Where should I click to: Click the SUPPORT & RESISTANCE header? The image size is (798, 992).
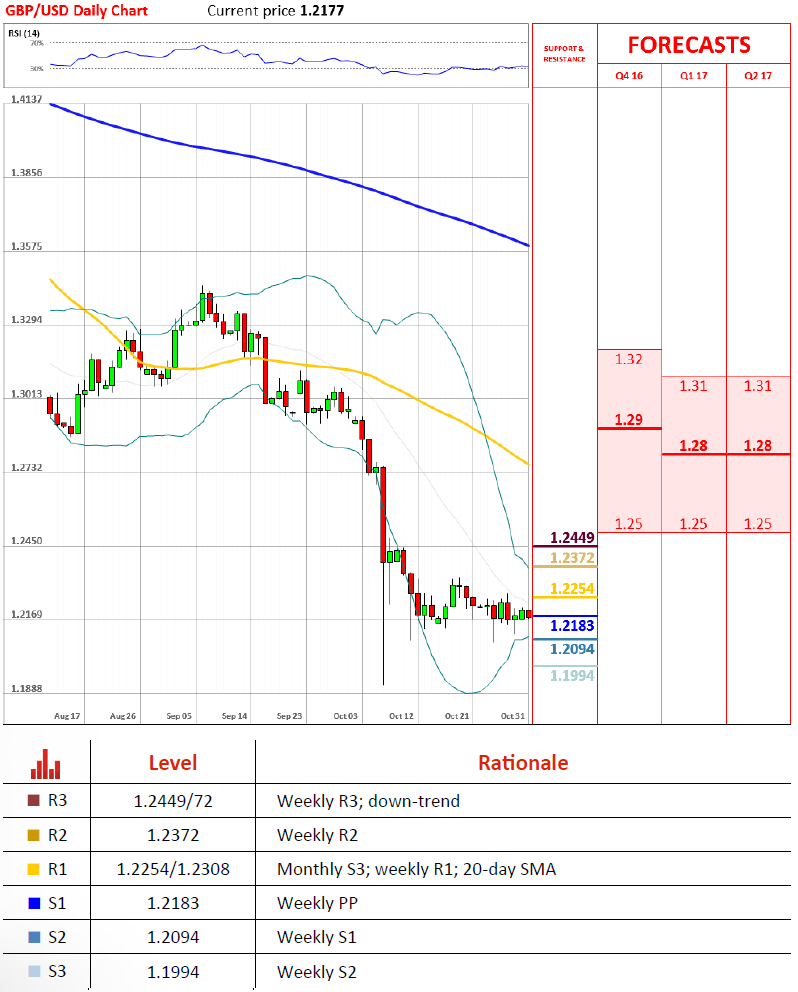564,54
